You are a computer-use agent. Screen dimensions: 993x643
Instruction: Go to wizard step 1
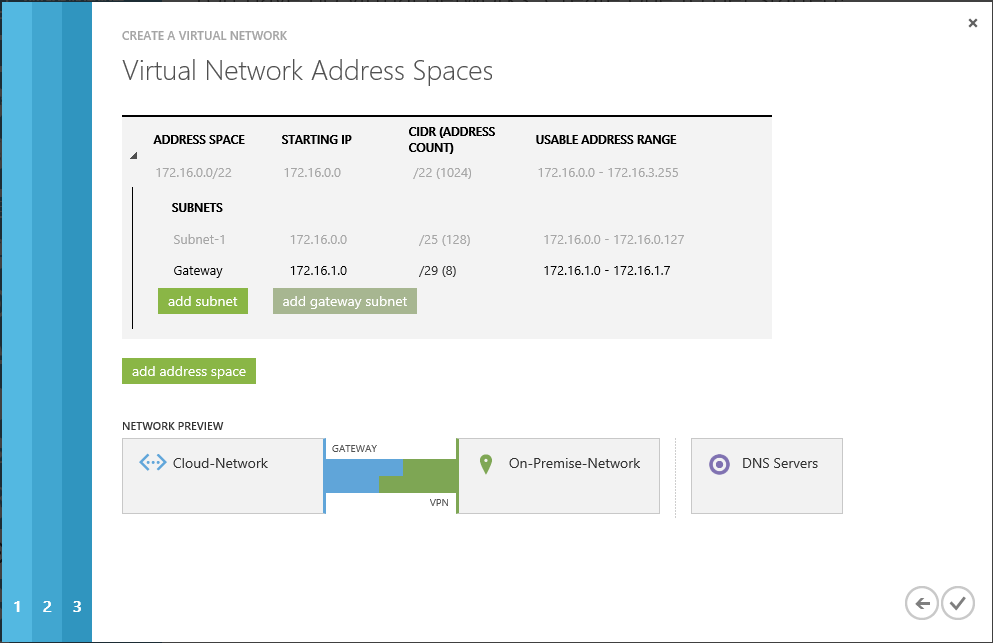click(17, 606)
